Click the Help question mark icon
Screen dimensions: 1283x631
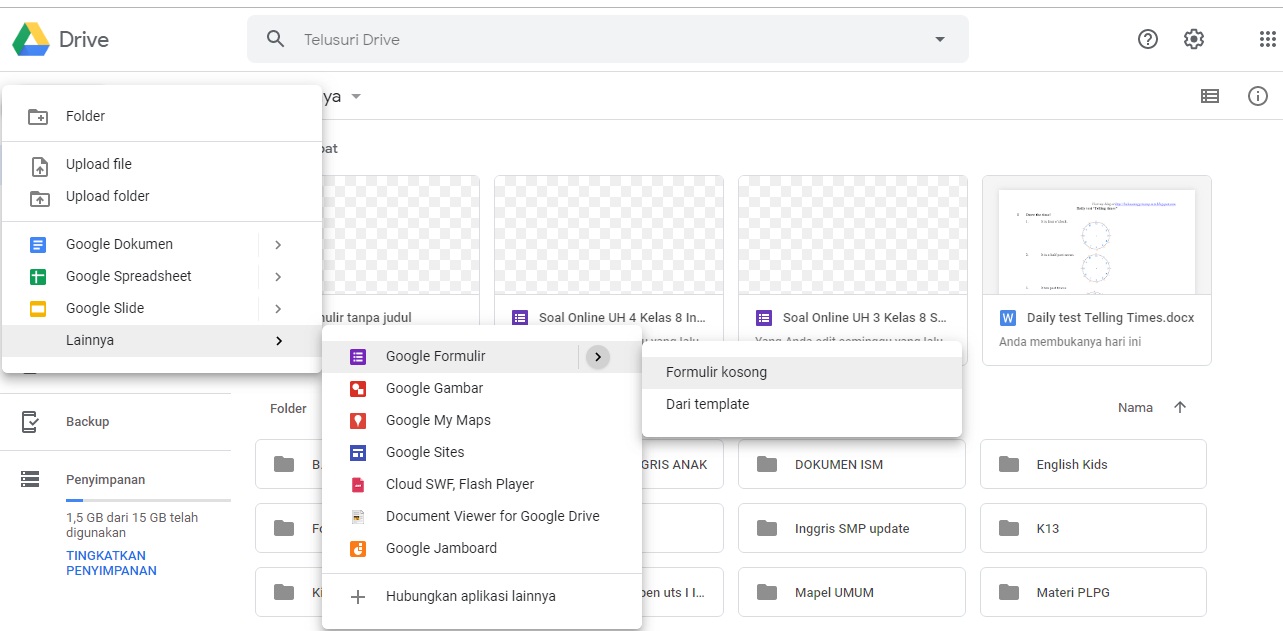coord(1148,39)
